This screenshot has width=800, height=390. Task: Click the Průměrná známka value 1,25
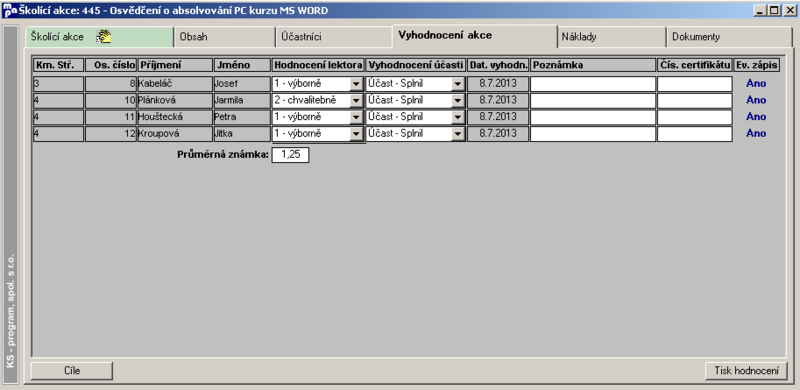290,155
